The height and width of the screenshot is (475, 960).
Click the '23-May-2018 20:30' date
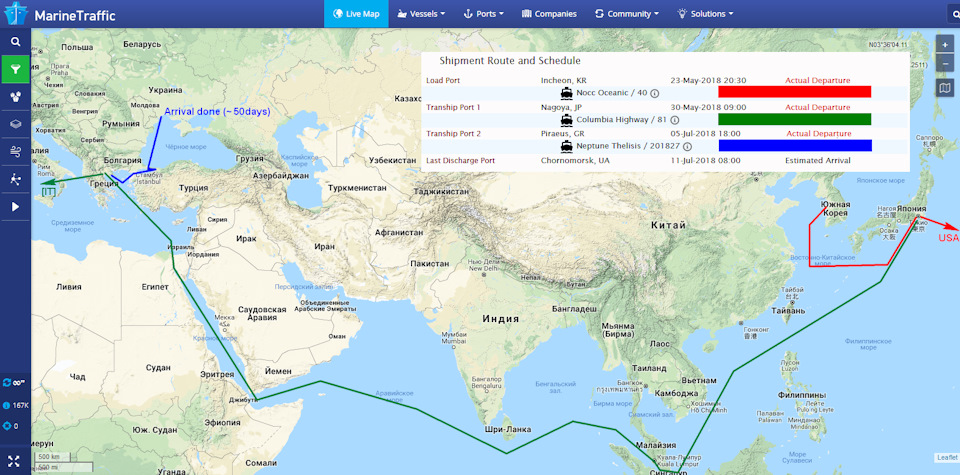pyautogui.click(x=708, y=80)
